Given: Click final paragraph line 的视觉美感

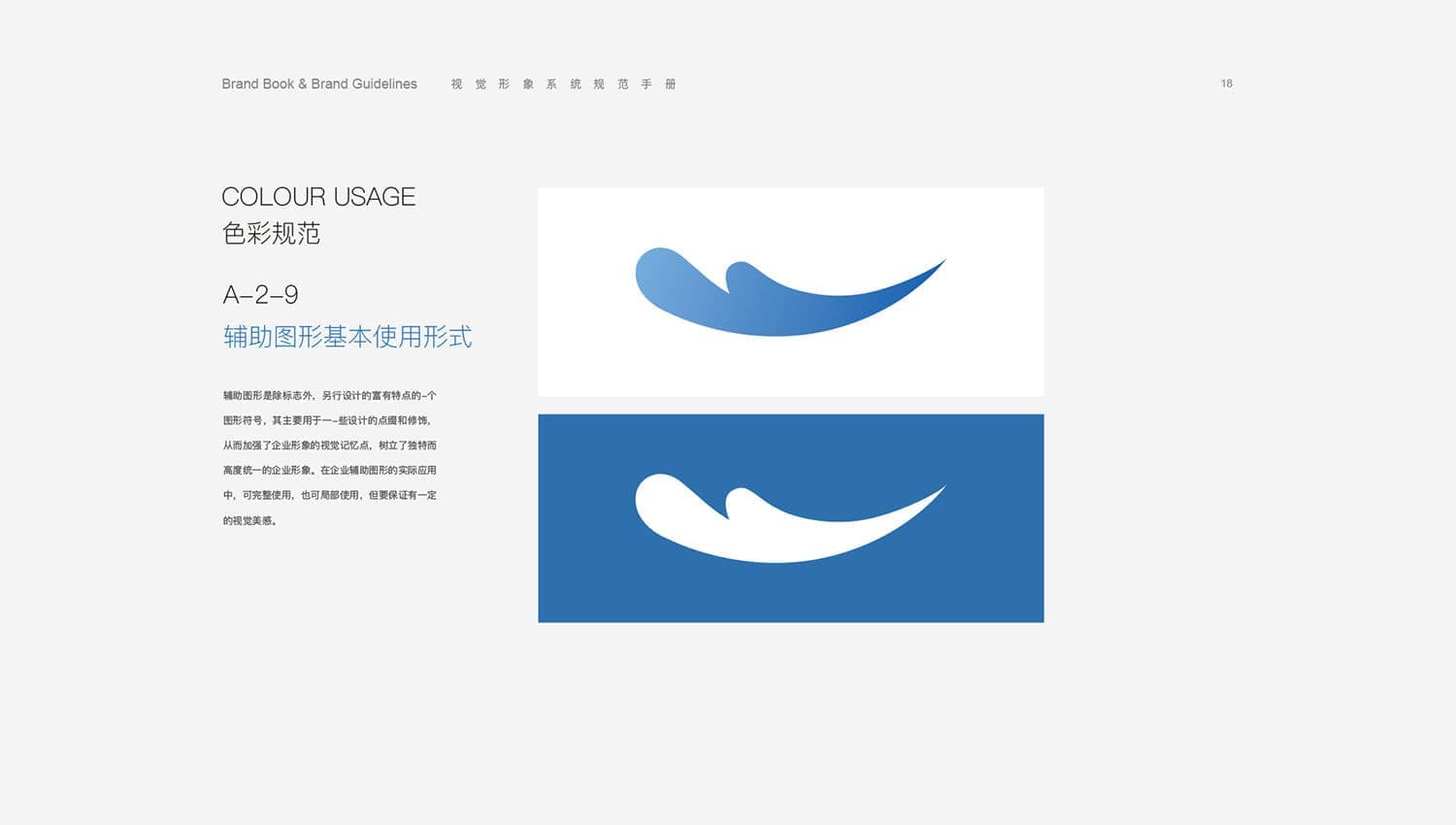Looking at the screenshot, I should [250, 521].
